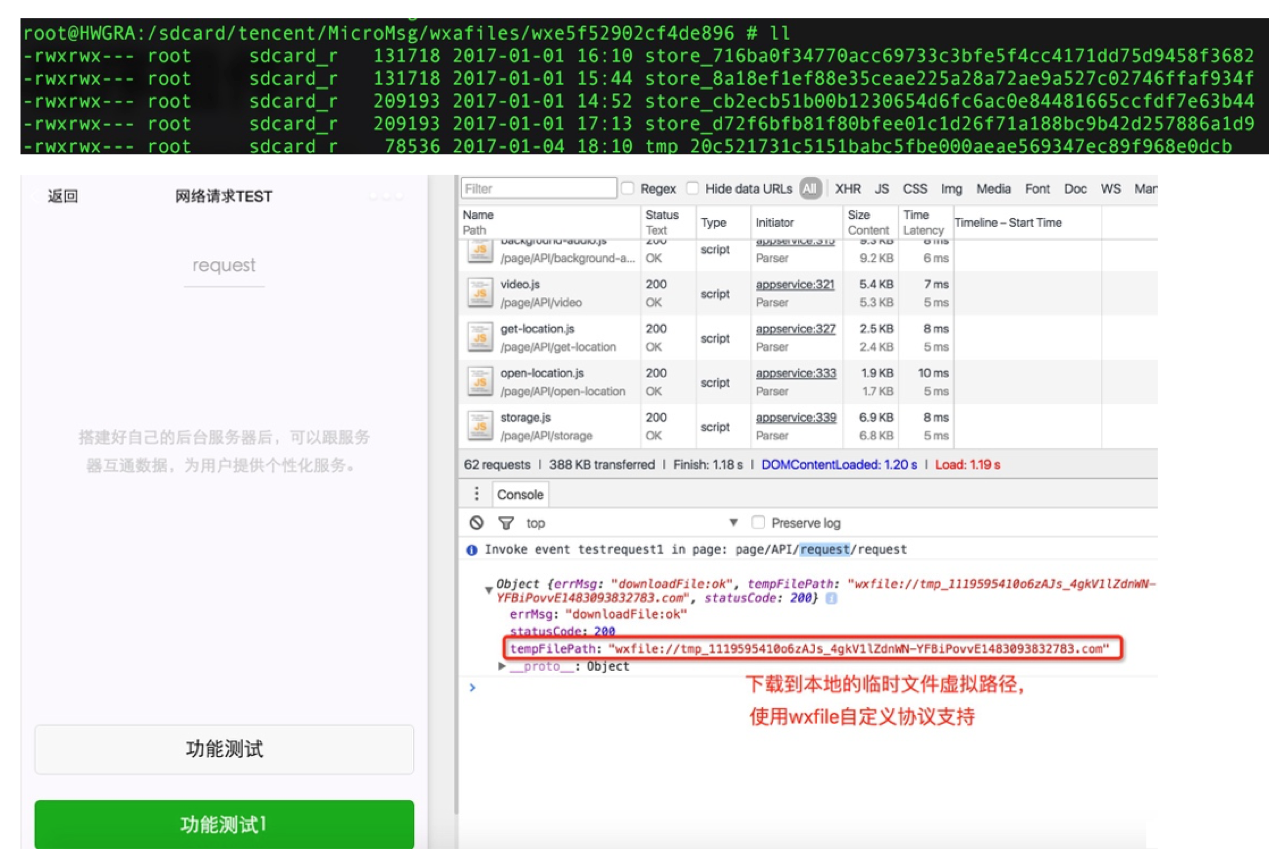Image resolution: width=1269 pixels, height=858 pixels.
Task: Click the JS file icon for open-location.js
Action: [480, 382]
